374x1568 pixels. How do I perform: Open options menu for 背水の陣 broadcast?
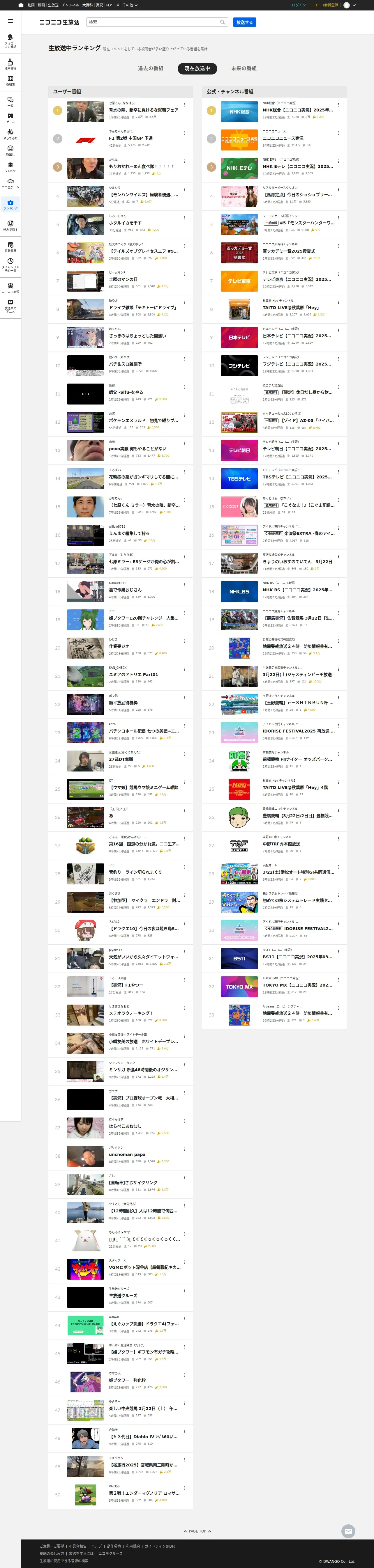(x=185, y=105)
